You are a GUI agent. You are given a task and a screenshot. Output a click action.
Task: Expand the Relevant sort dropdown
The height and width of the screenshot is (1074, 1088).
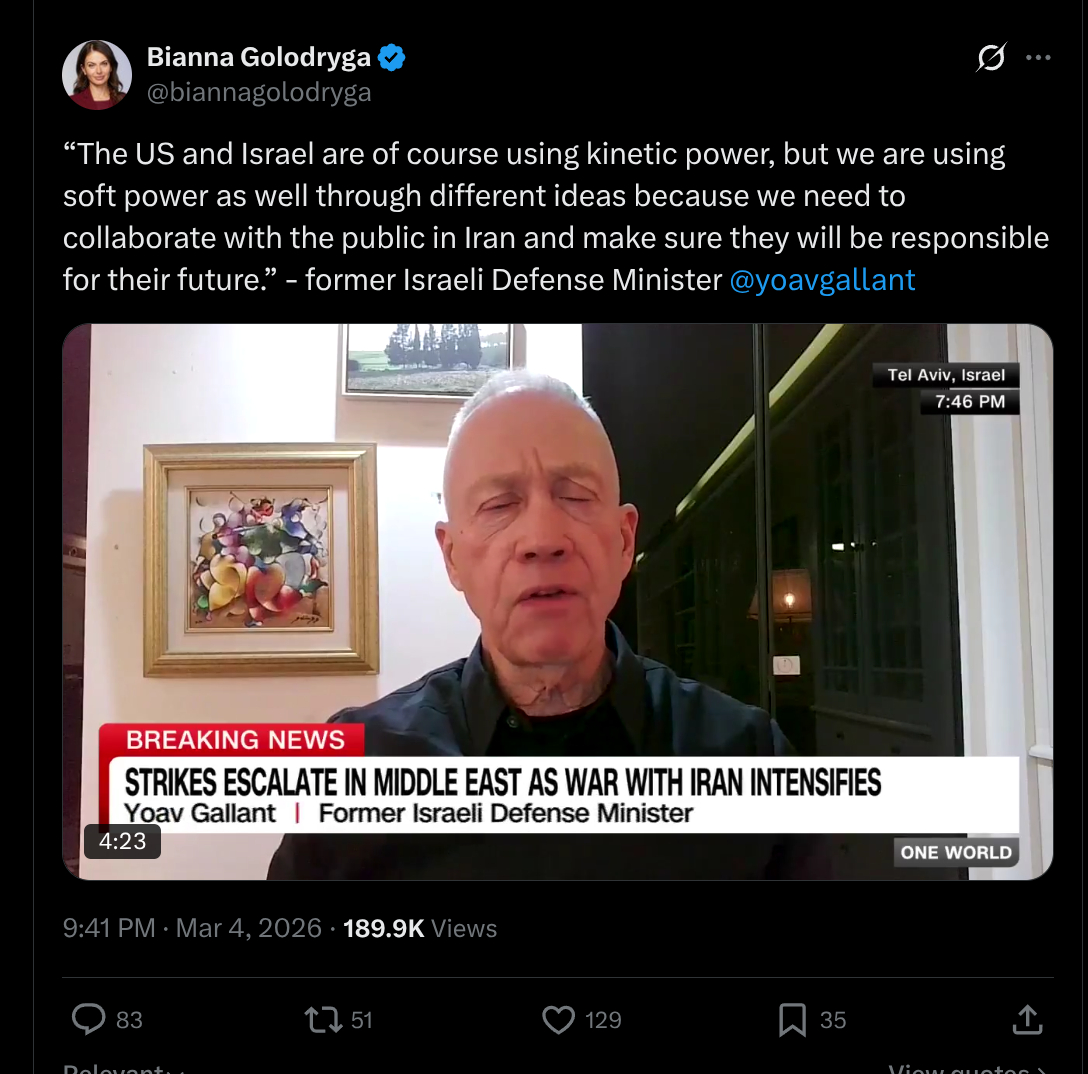click(123, 1068)
